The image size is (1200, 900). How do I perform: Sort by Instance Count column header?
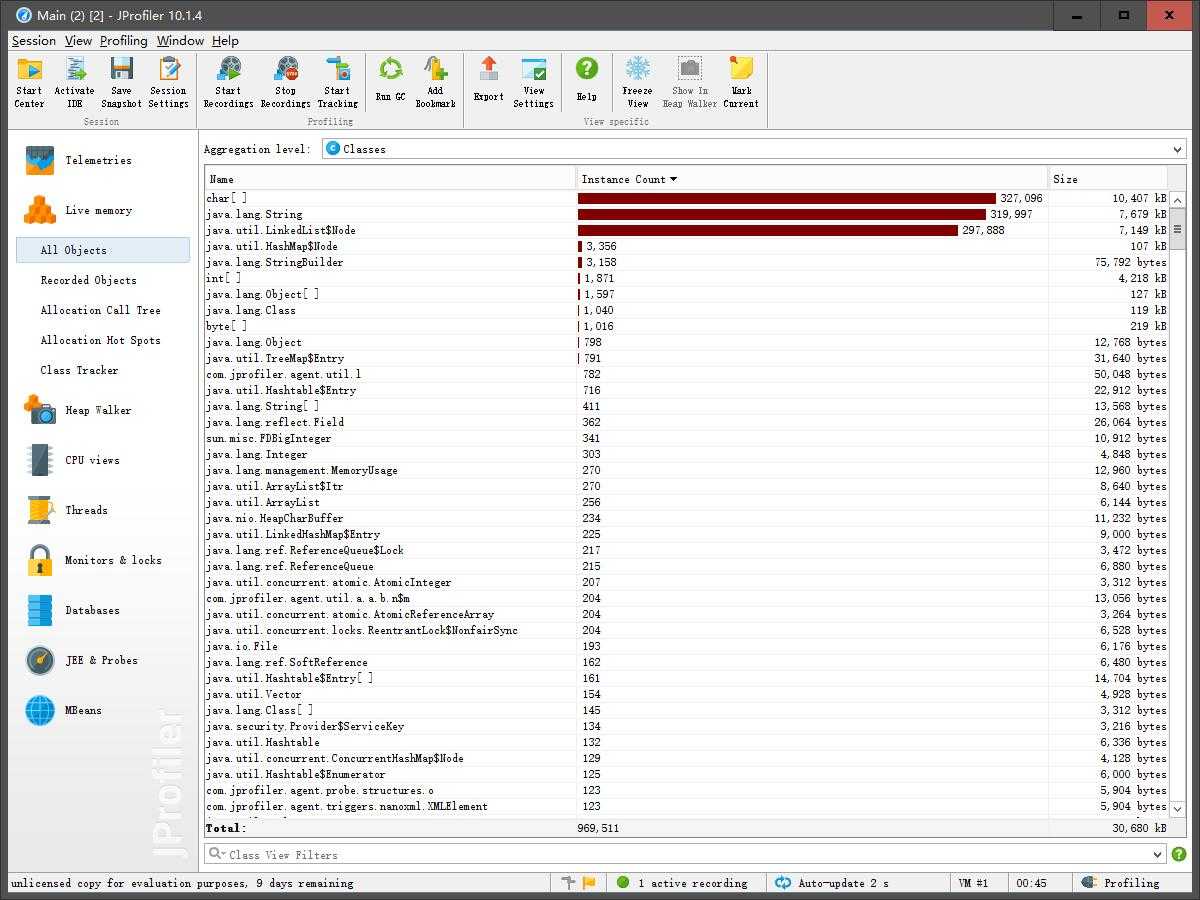point(812,179)
